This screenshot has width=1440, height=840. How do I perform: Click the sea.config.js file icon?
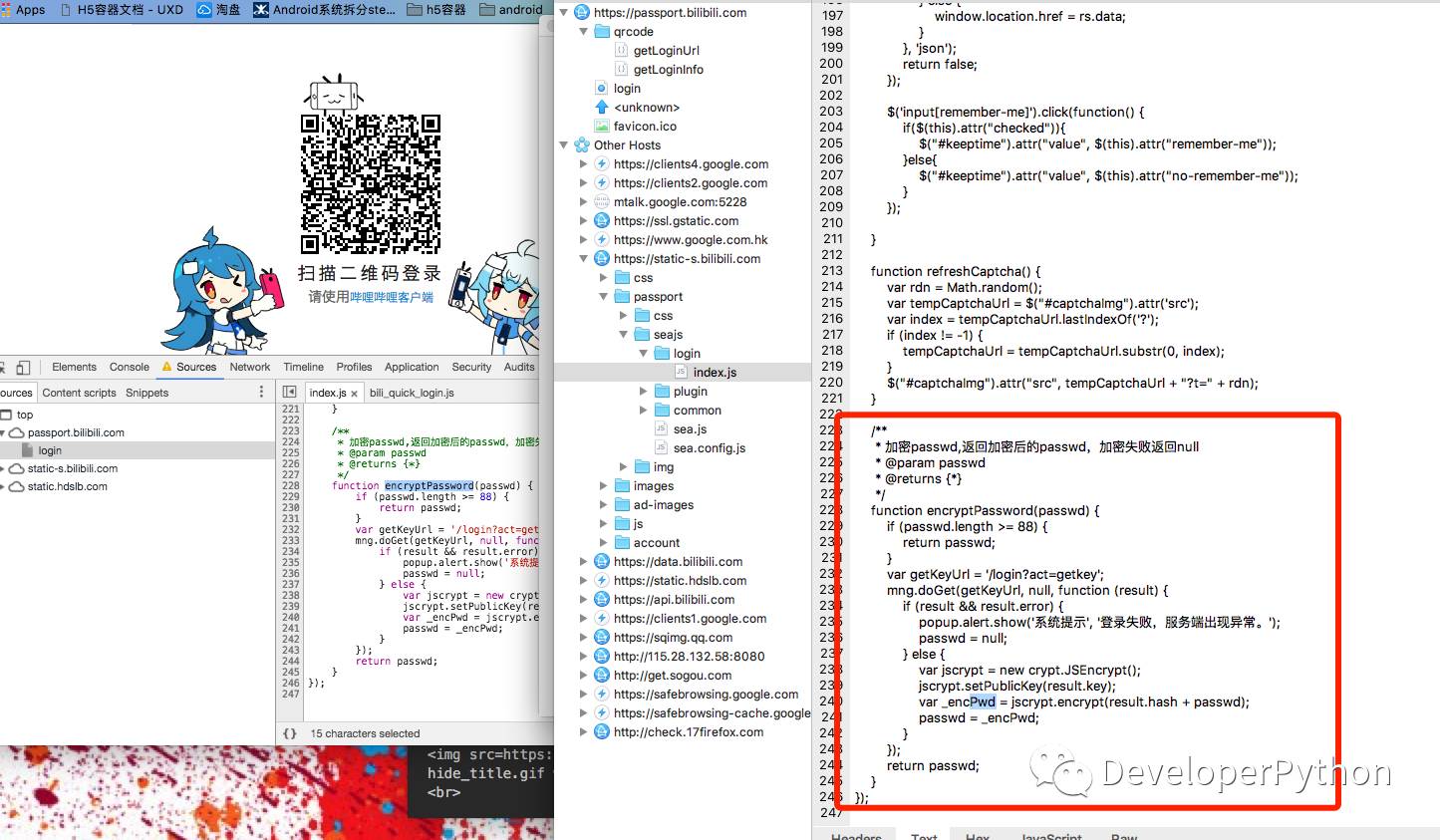click(661, 448)
